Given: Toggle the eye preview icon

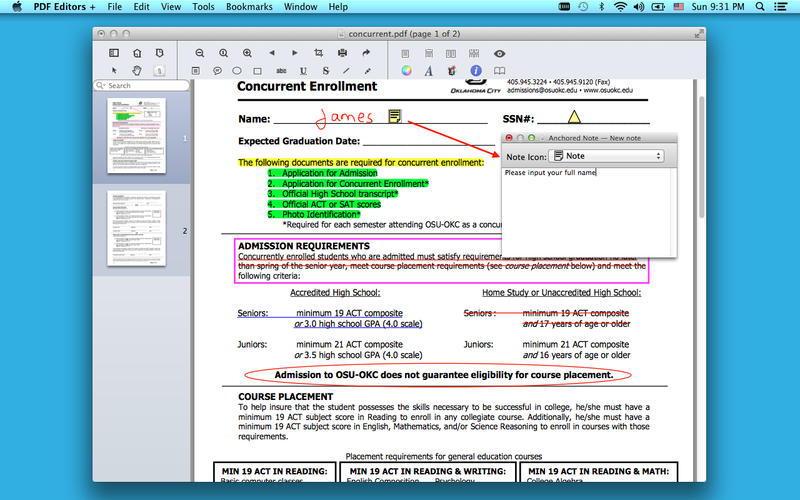Looking at the screenshot, I should click(499, 53).
